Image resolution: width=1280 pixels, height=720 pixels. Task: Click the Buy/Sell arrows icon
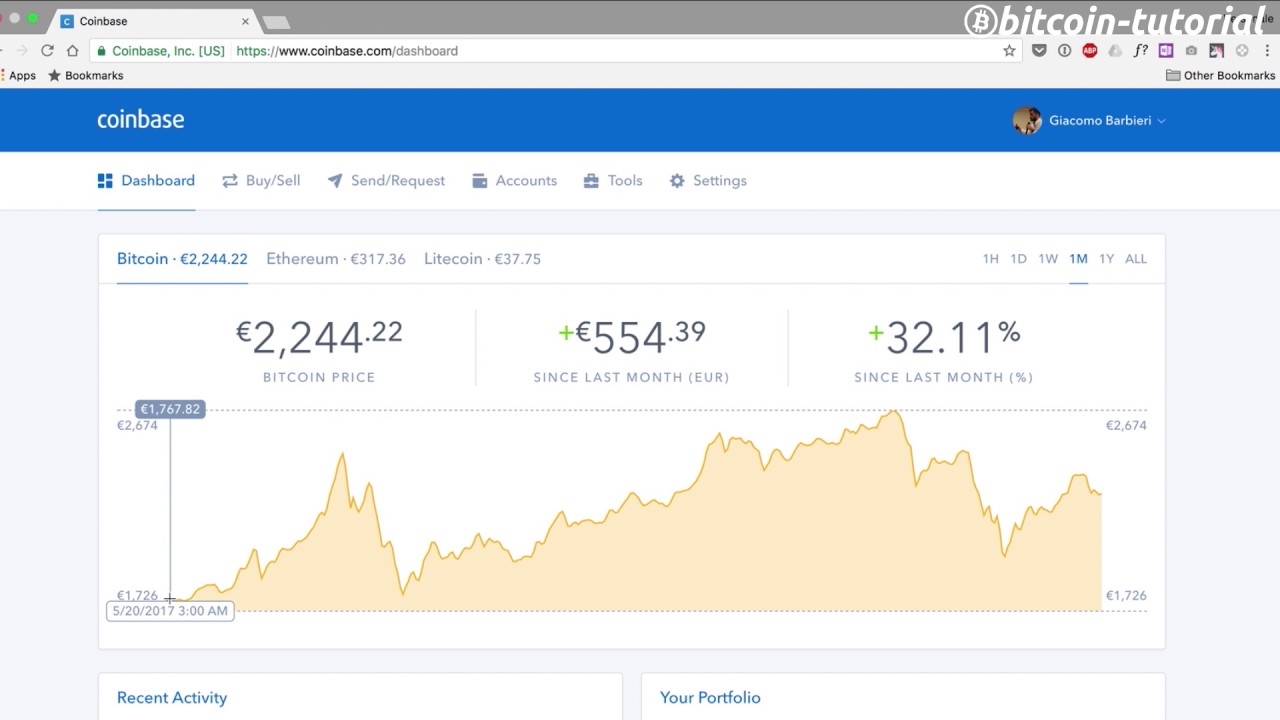[x=230, y=181]
